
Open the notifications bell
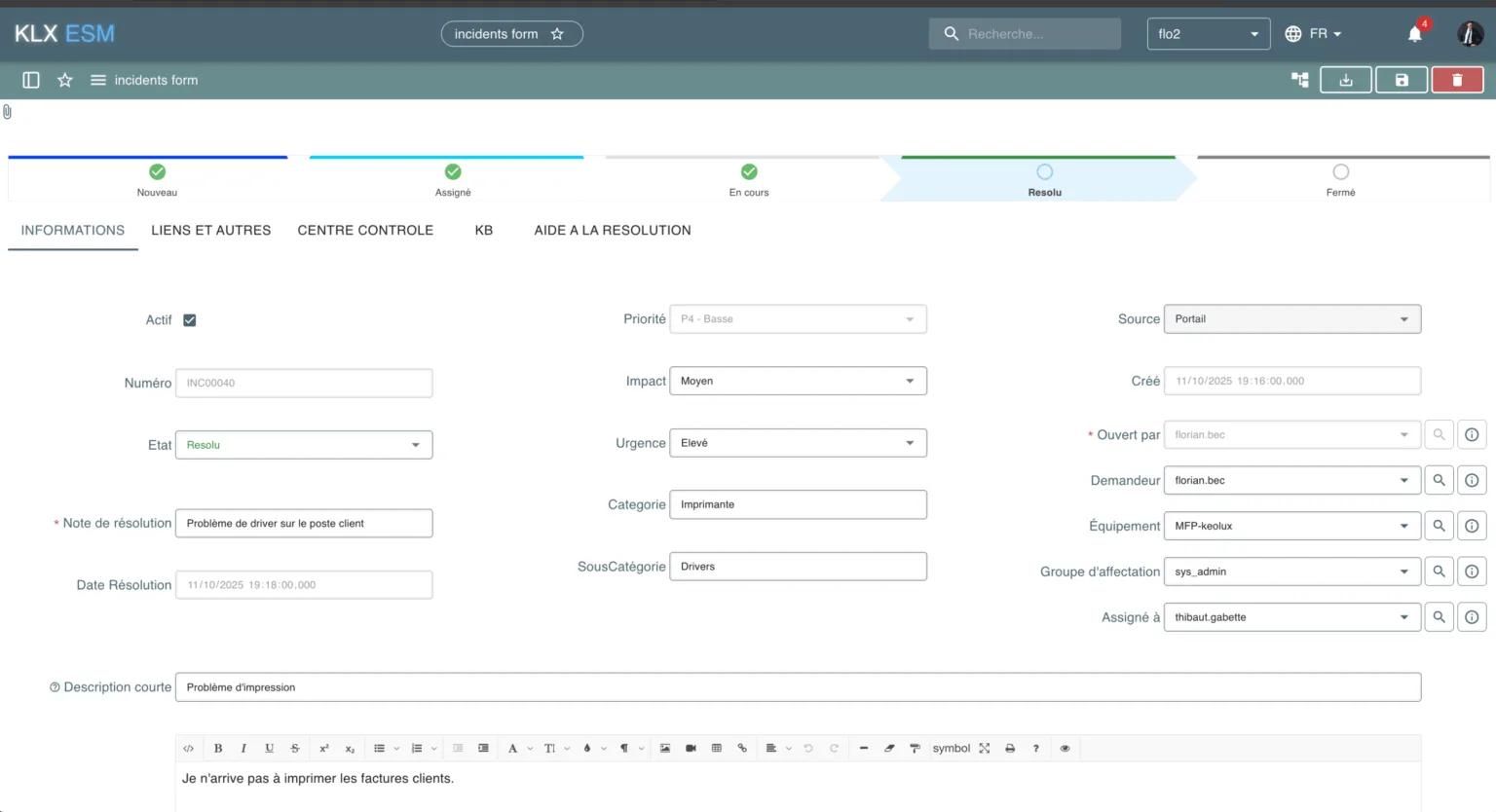(x=1415, y=34)
